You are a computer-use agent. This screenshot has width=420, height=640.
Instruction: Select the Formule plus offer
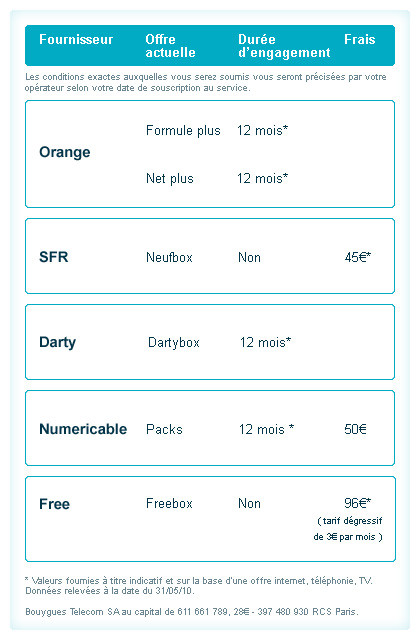(x=183, y=131)
